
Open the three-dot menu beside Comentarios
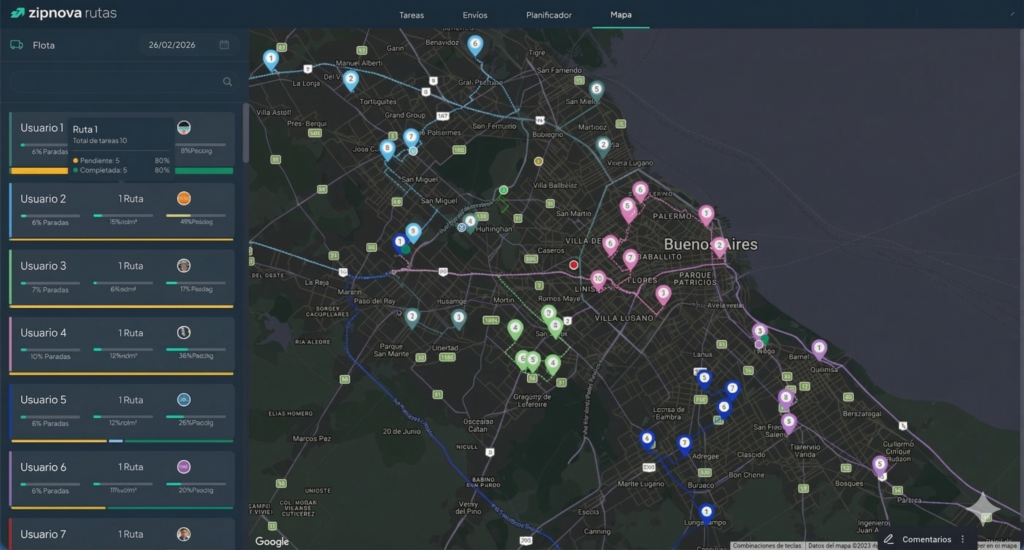coord(963,540)
